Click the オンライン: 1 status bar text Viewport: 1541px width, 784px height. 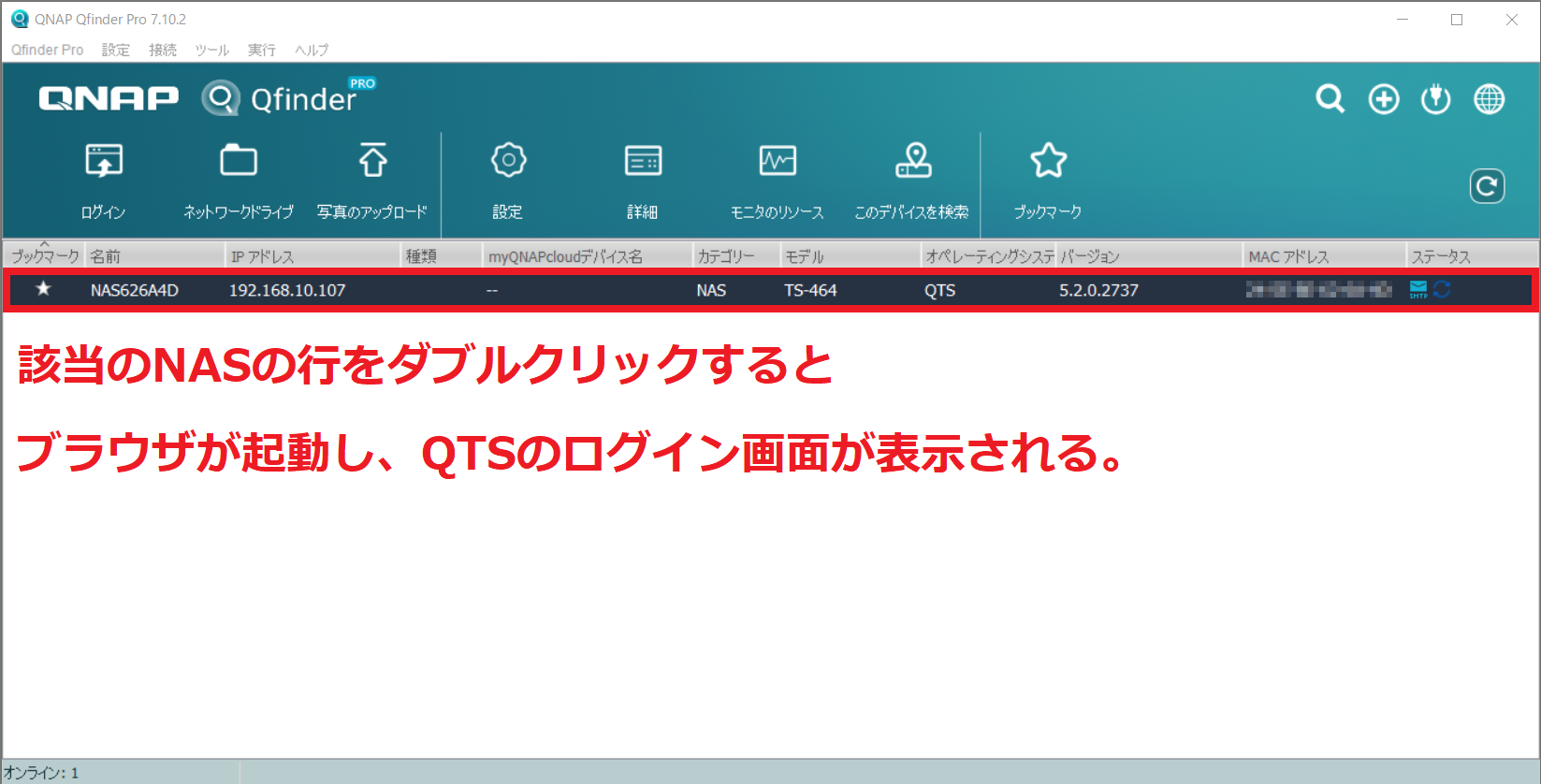pos(41,773)
